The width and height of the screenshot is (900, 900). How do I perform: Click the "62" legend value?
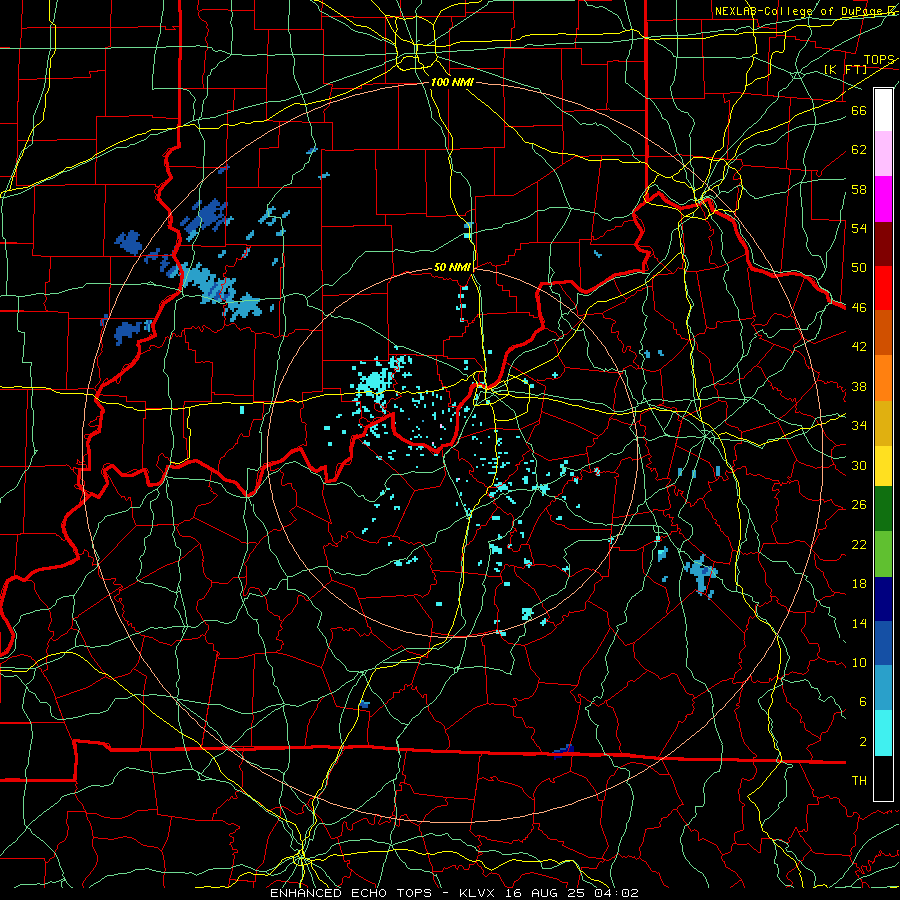[x=859, y=150]
